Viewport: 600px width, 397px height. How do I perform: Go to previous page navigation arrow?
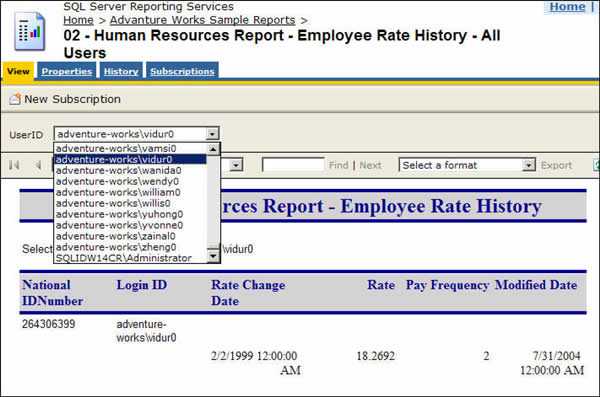[x=38, y=165]
